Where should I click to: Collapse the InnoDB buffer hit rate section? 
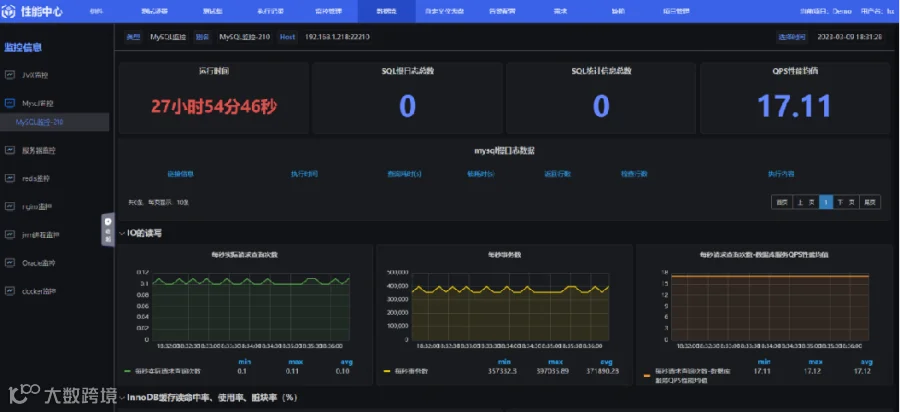coord(122,397)
